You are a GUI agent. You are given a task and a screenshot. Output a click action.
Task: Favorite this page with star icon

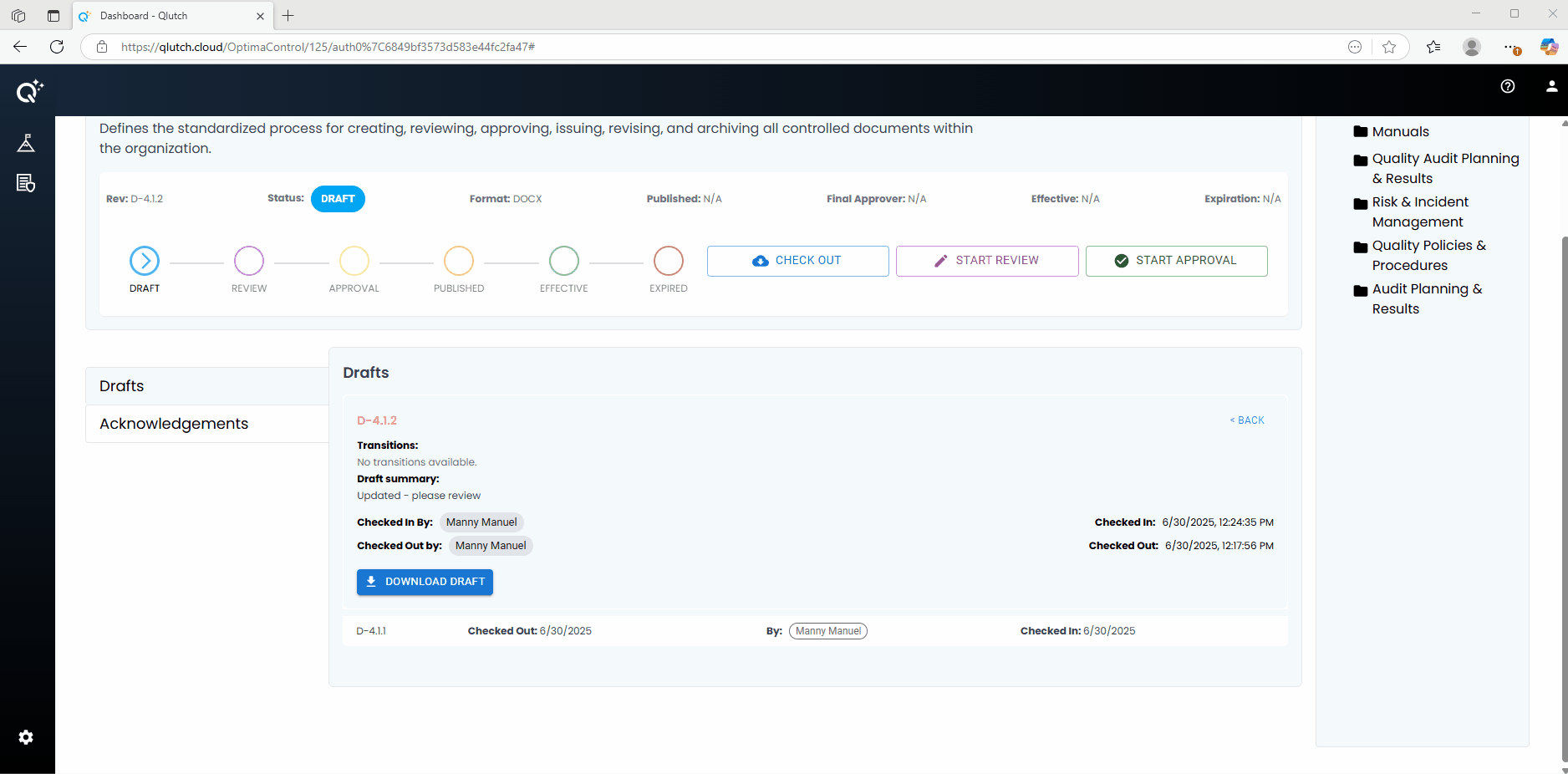[x=1389, y=47]
